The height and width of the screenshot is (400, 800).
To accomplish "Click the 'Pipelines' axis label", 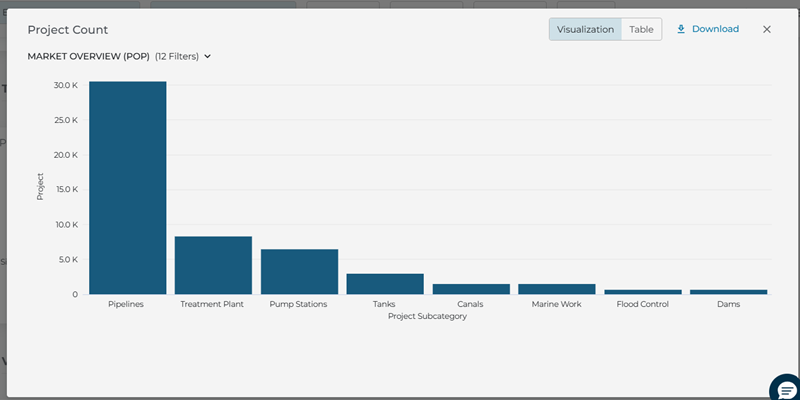I will (x=126, y=304).
